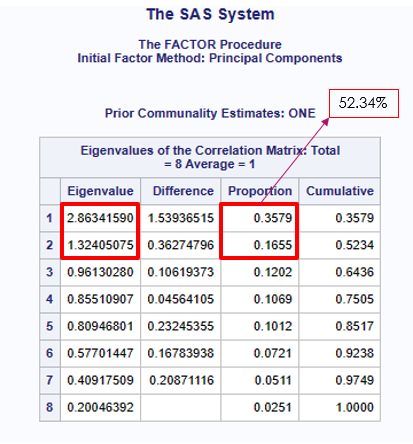Viewport: 413px width, 444px height.
Task: Click the Eigenvalue column header
Action: point(100,191)
